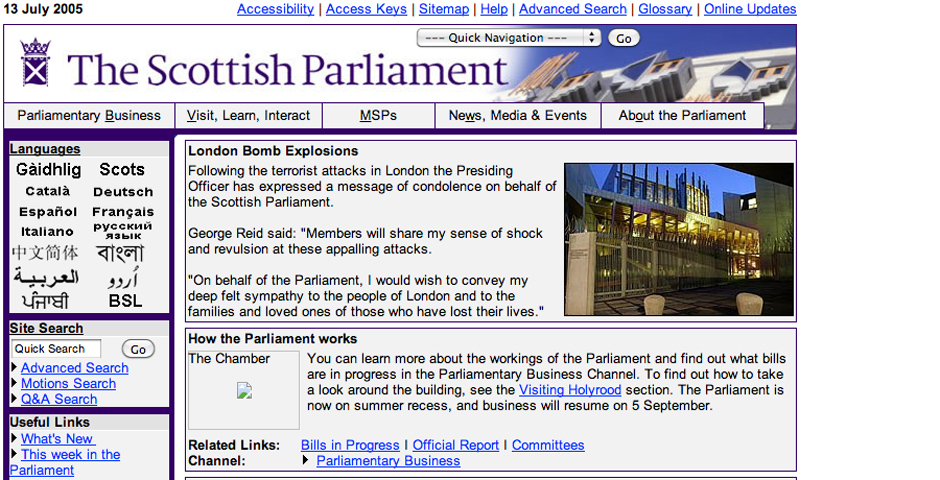This screenshot has width=940, height=480.
Task: Click the Useful Links sidebar heading
Action: click(50, 422)
